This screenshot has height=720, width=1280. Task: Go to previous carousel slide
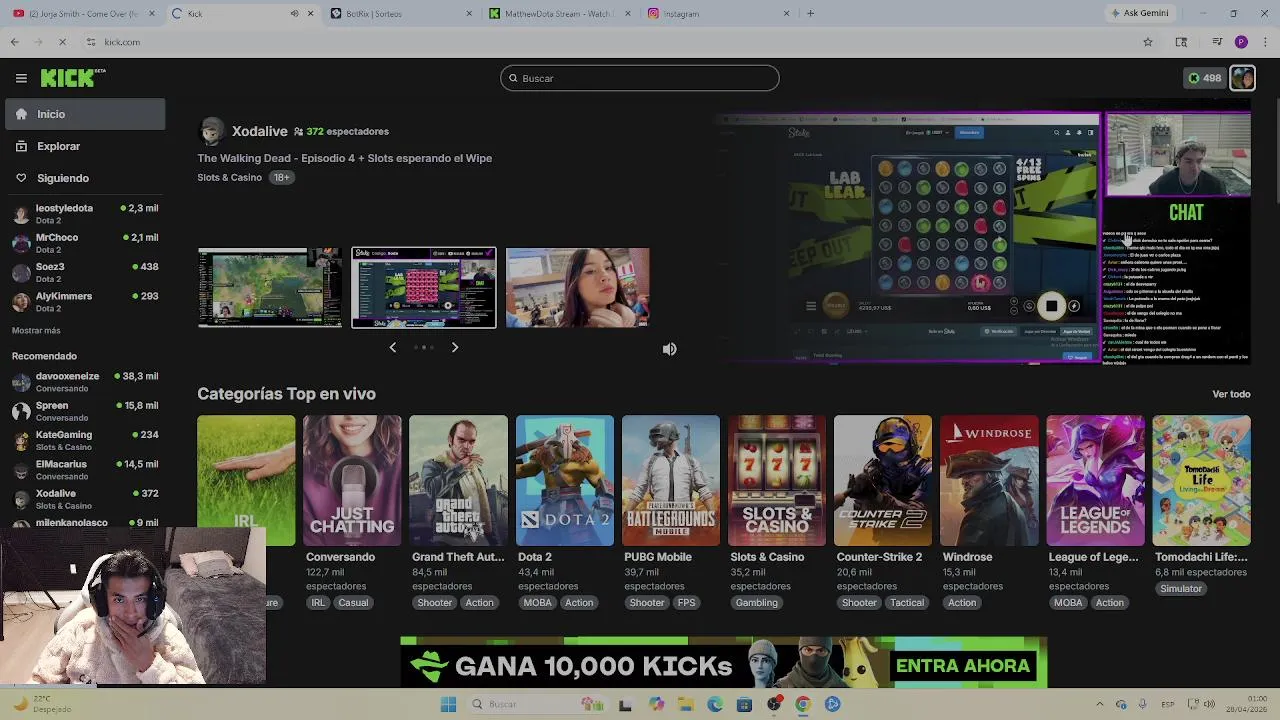[392, 347]
